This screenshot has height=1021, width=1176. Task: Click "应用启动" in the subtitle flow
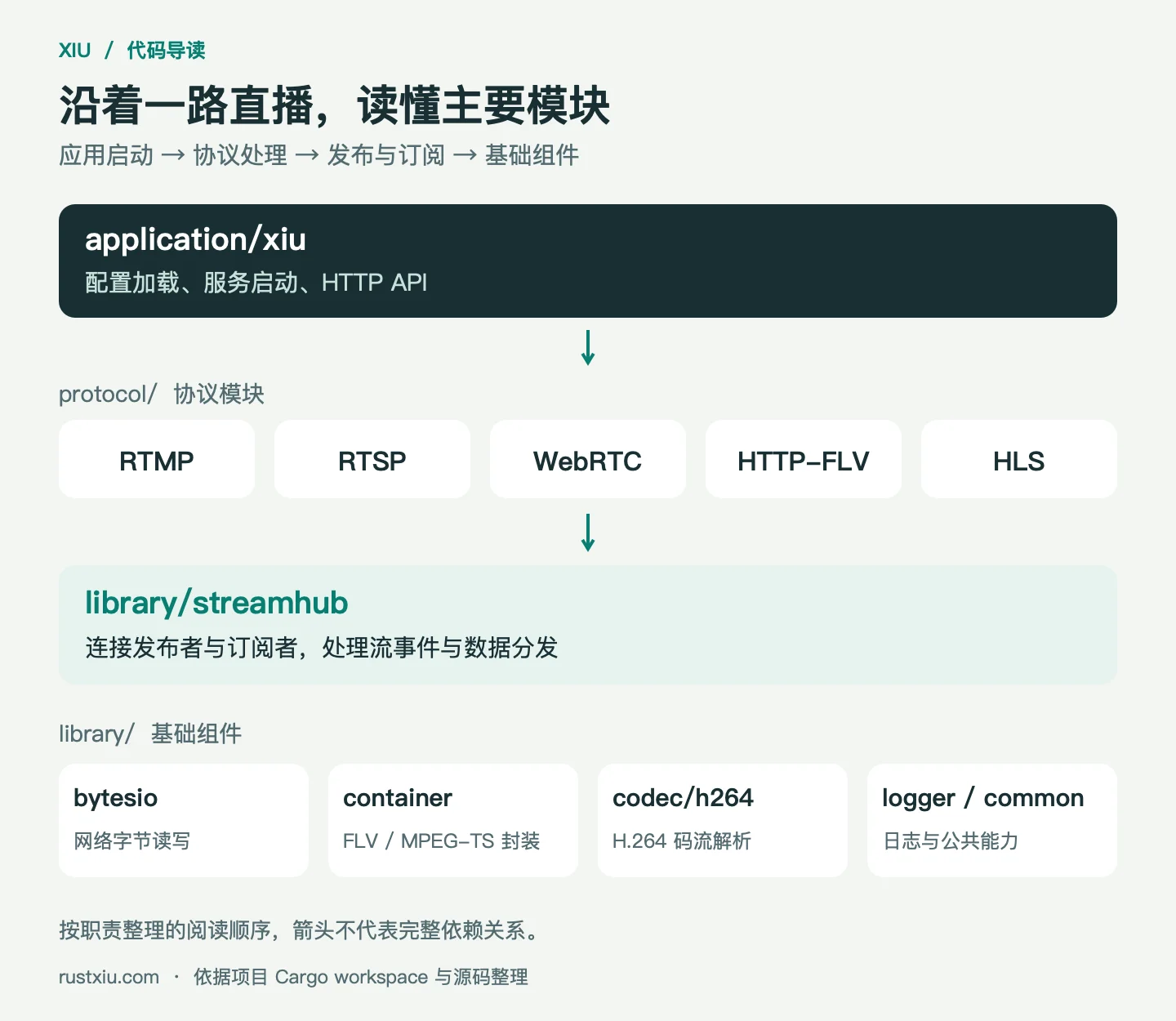[106, 155]
